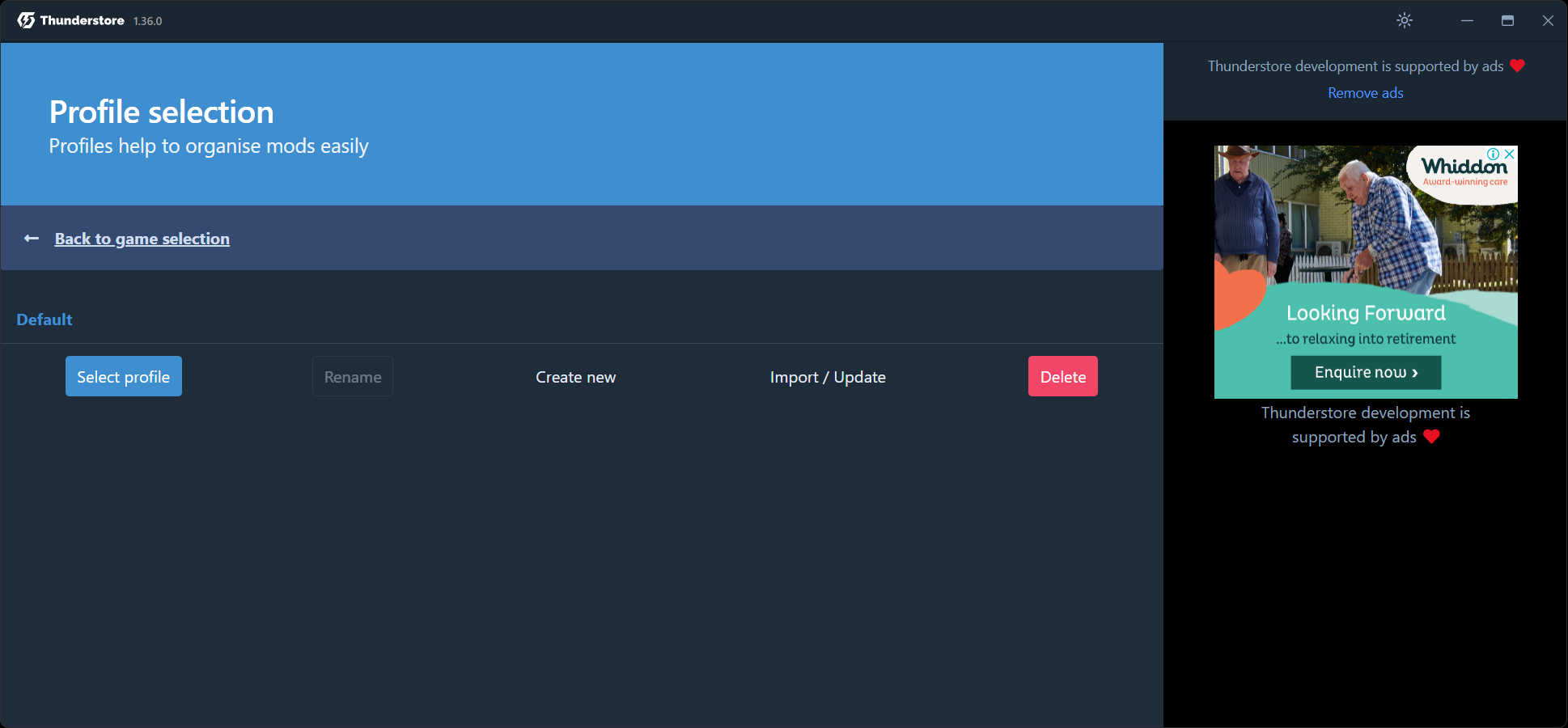Choose Create new profile
Viewport: 1568px width, 728px height.
tap(575, 377)
